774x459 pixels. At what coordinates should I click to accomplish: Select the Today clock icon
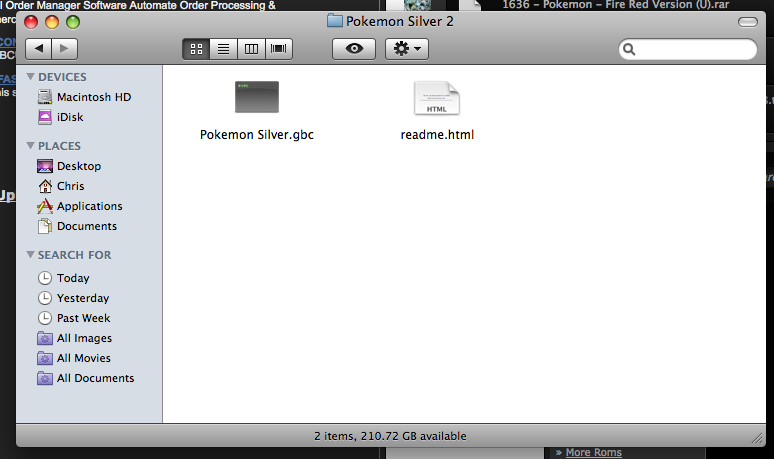[x=45, y=278]
